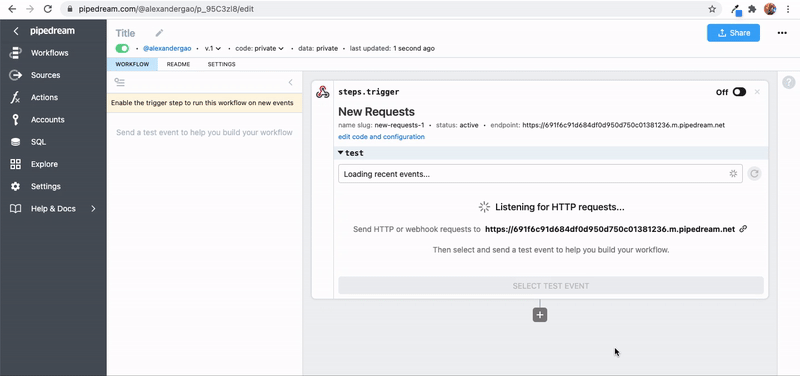Image resolution: width=800 pixels, height=376 pixels.
Task: Switch to the SETTINGS tab
Action: pos(221,64)
